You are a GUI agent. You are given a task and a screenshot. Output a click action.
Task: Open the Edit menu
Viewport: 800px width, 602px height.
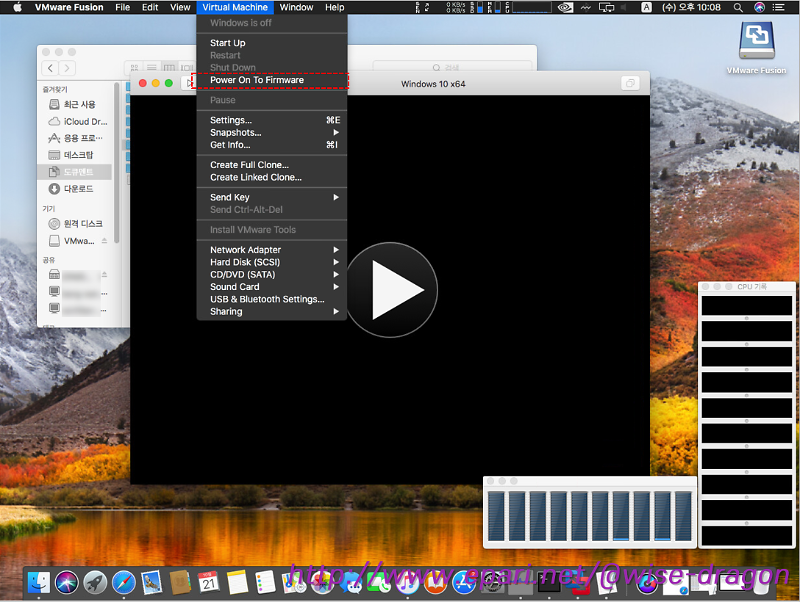click(150, 7)
